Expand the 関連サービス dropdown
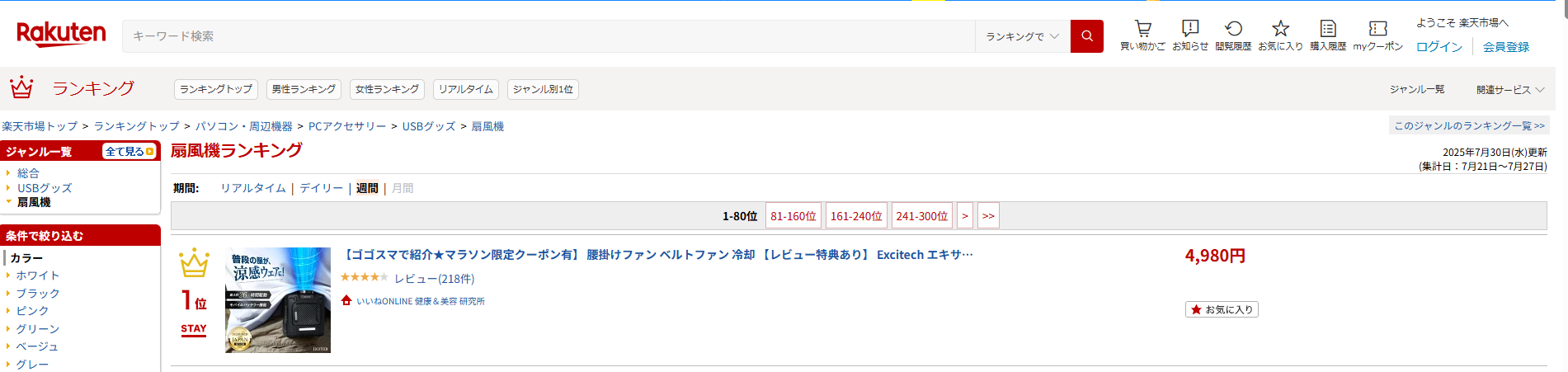 pos(1510,89)
